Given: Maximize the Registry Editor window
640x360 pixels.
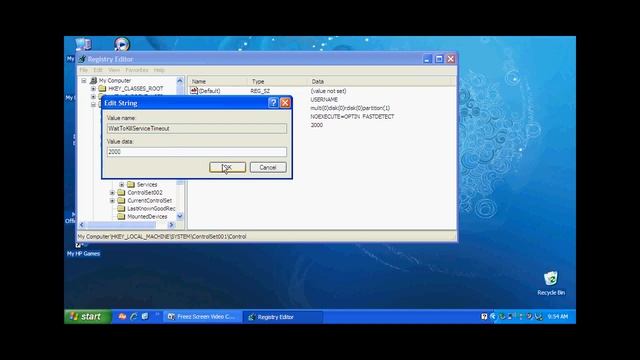Looking at the screenshot, I should point(439,59).
